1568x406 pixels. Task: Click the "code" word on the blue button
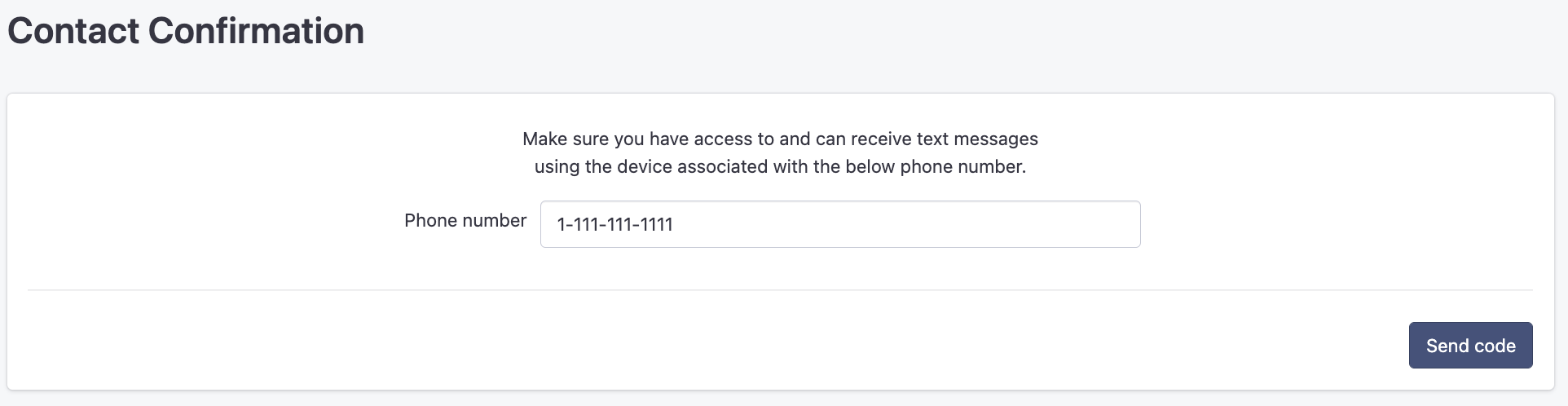pyautogui.click(x=1495, y=346)
